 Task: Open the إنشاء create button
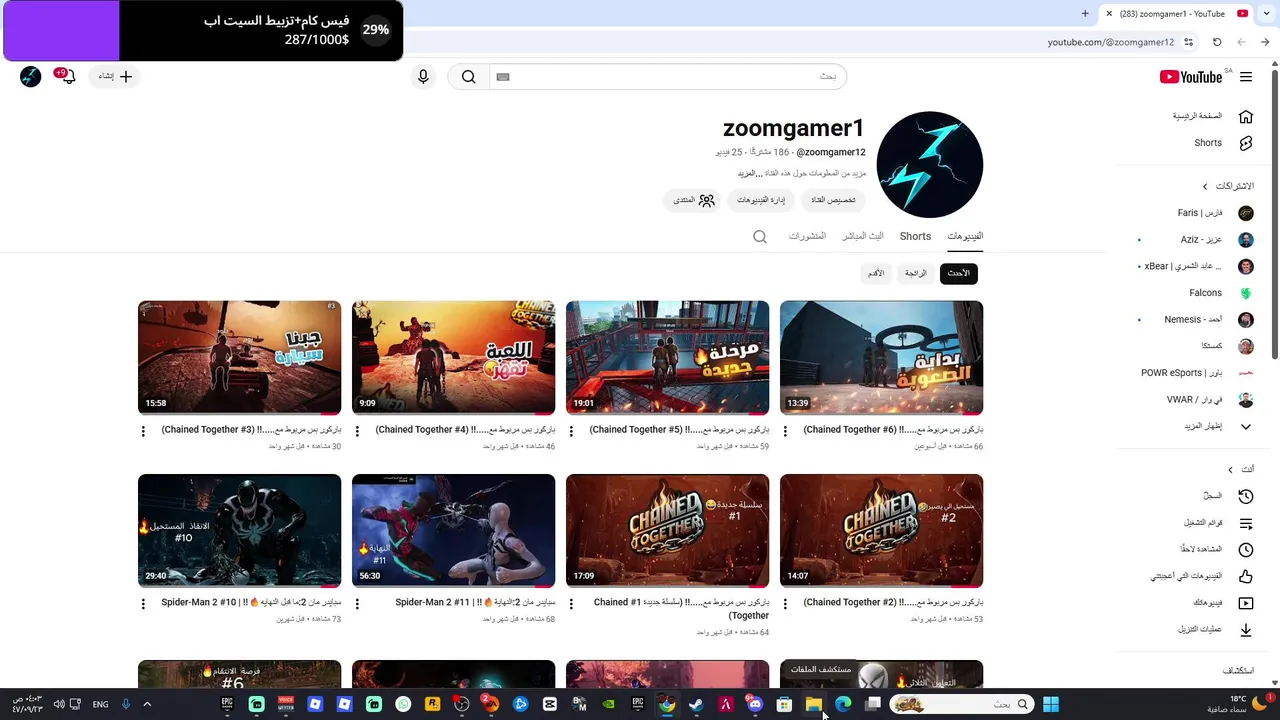pos(114,77)
